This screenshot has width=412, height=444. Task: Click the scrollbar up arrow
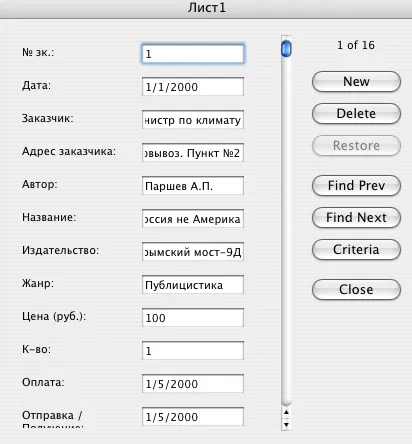click(286, 412)
